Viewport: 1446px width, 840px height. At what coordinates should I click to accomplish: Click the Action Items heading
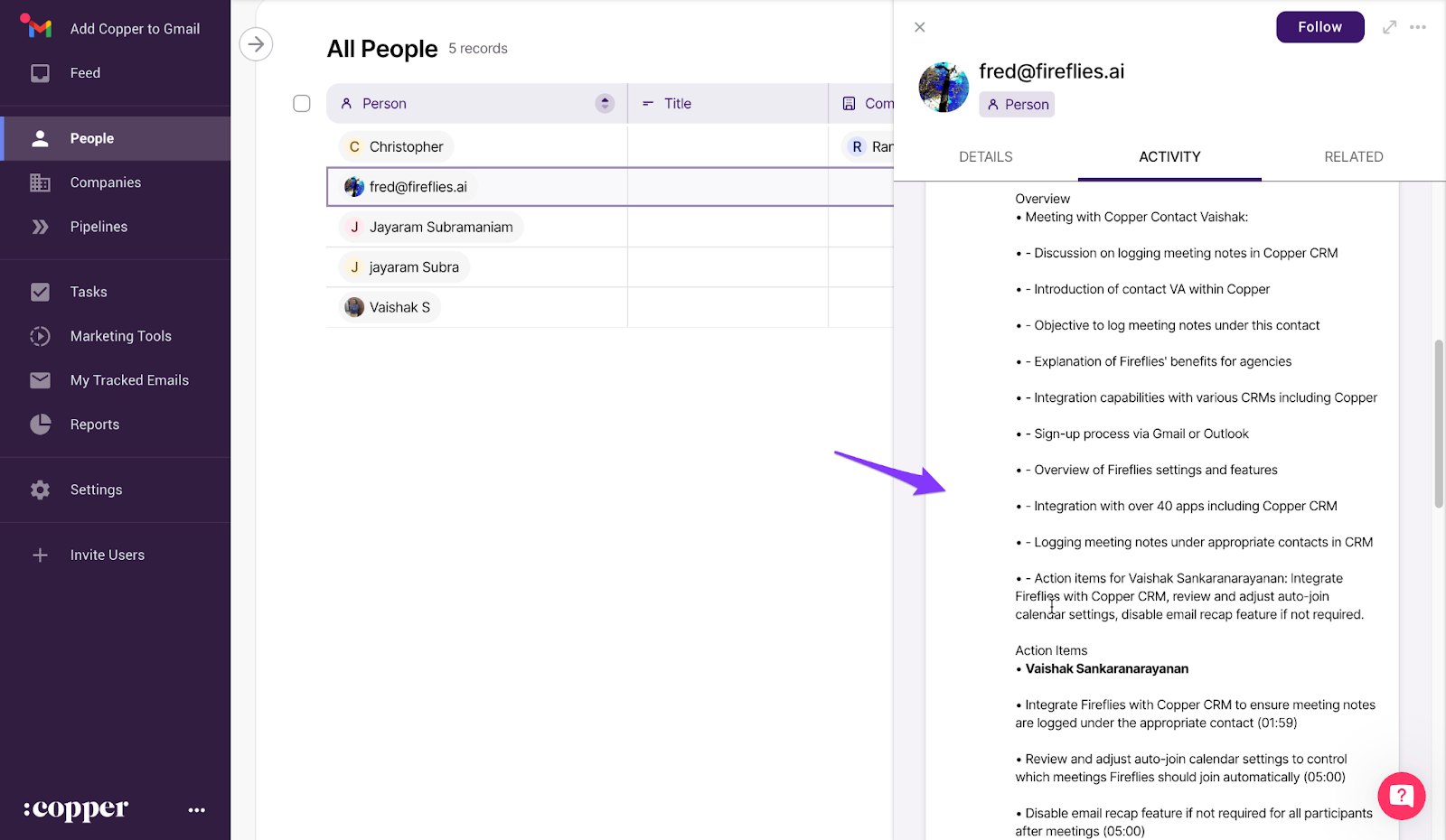pyautogui.click(x=1051, y=650)
